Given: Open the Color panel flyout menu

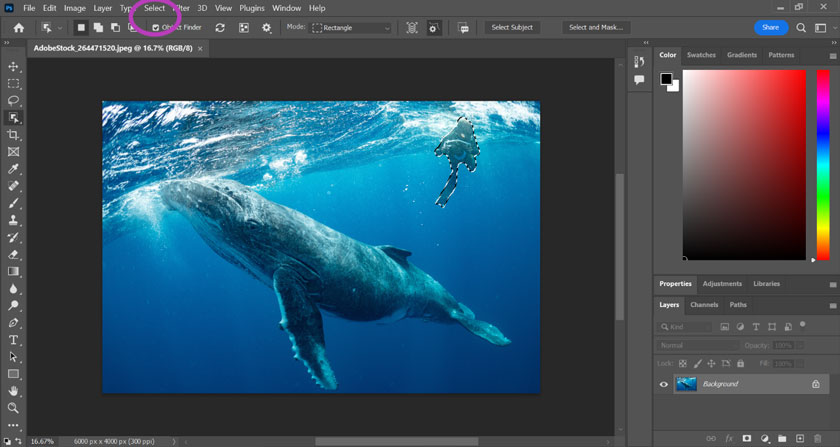Looking at the screenshot, I should point(833,56).
